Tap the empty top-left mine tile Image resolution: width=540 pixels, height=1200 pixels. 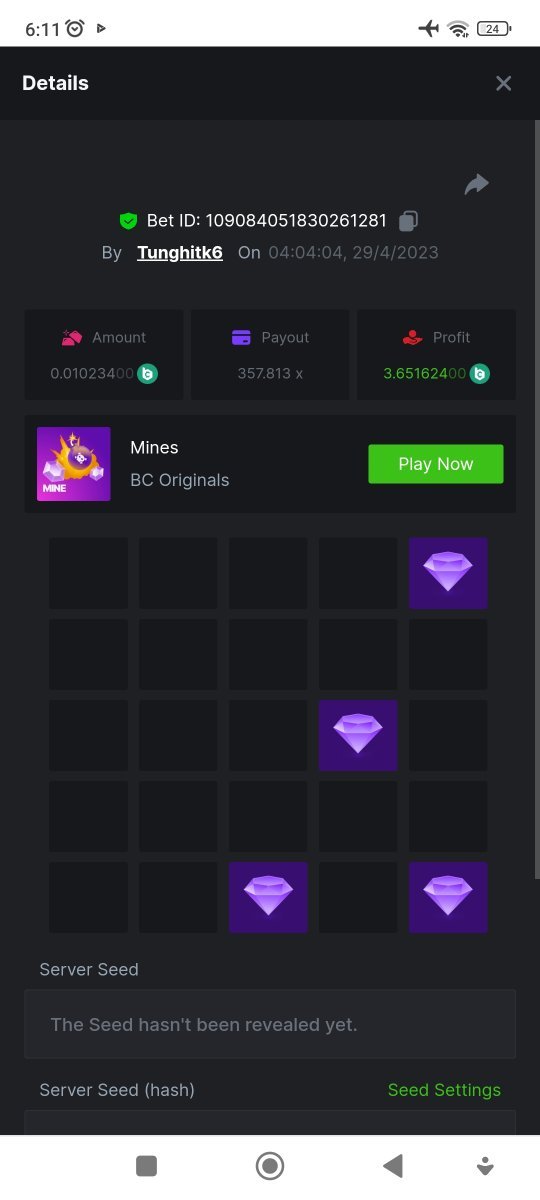(88, 573)
